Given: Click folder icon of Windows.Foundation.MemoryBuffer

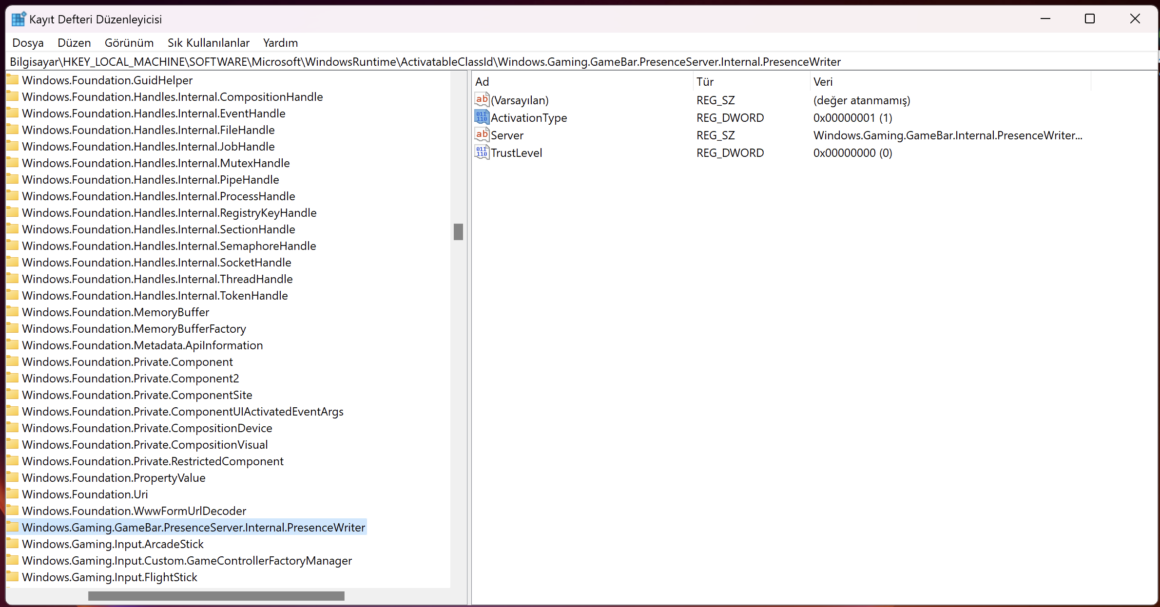Looking at the screenshot, I should tap(13, 312).
